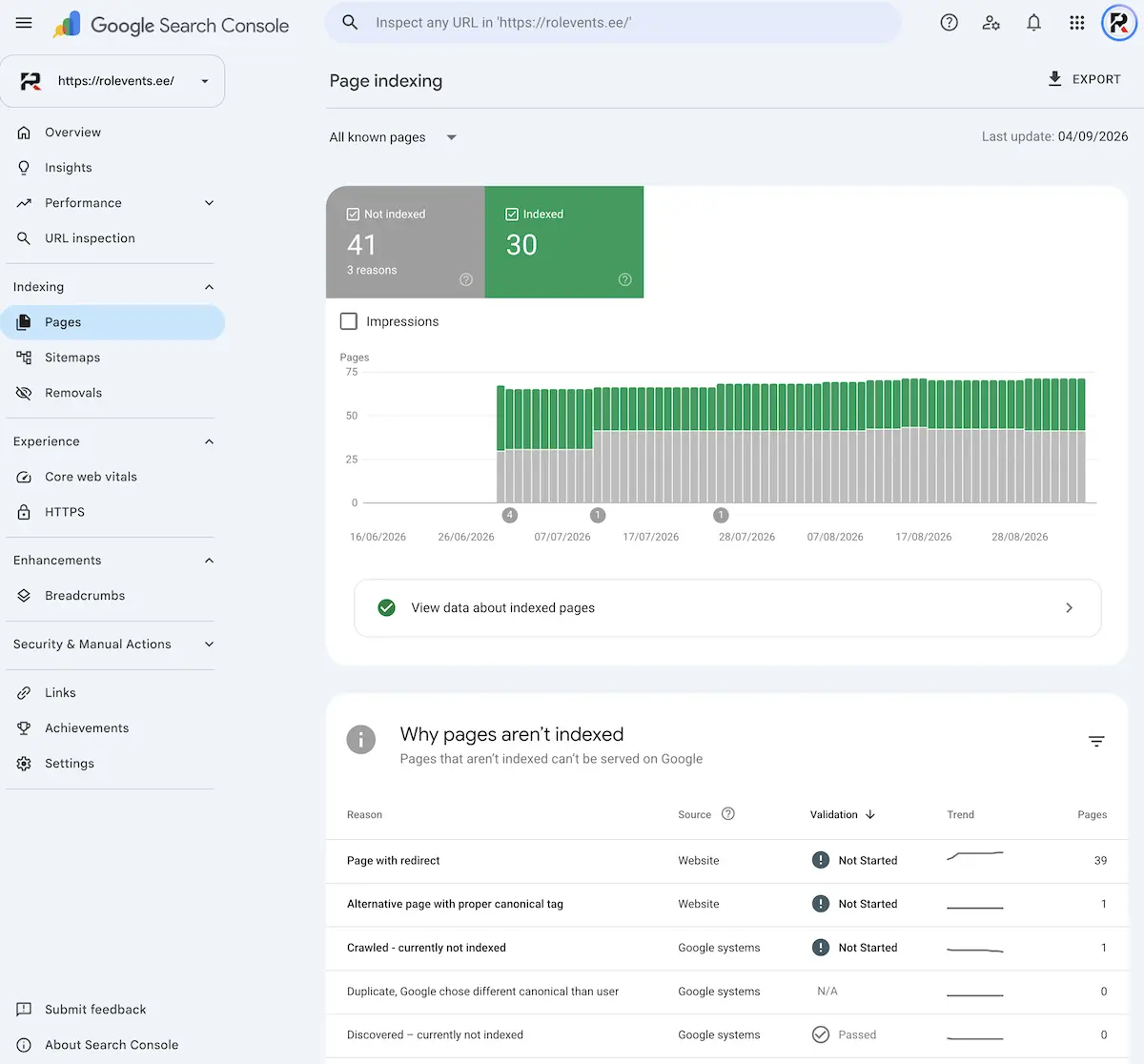This screenshot has width=1144, height=1064.
Task: Click the Reason column header
Action: 364,815
